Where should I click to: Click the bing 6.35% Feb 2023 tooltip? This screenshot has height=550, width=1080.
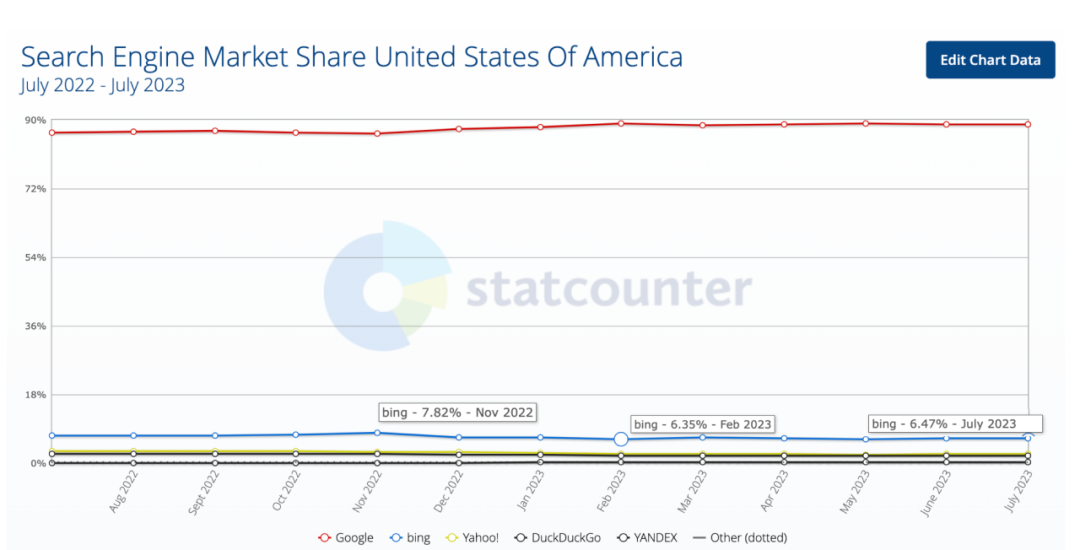point(704,424)
